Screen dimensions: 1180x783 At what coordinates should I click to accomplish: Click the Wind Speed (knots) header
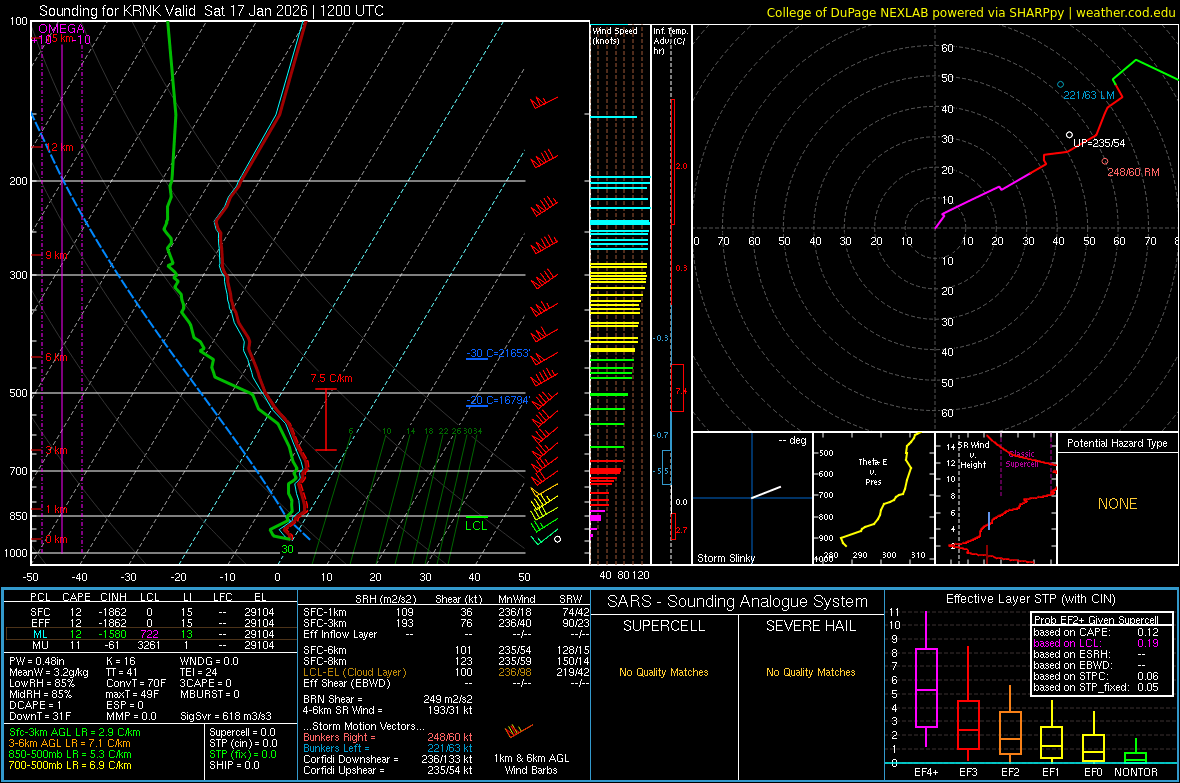pyautogui.click(x=615, y=35)
